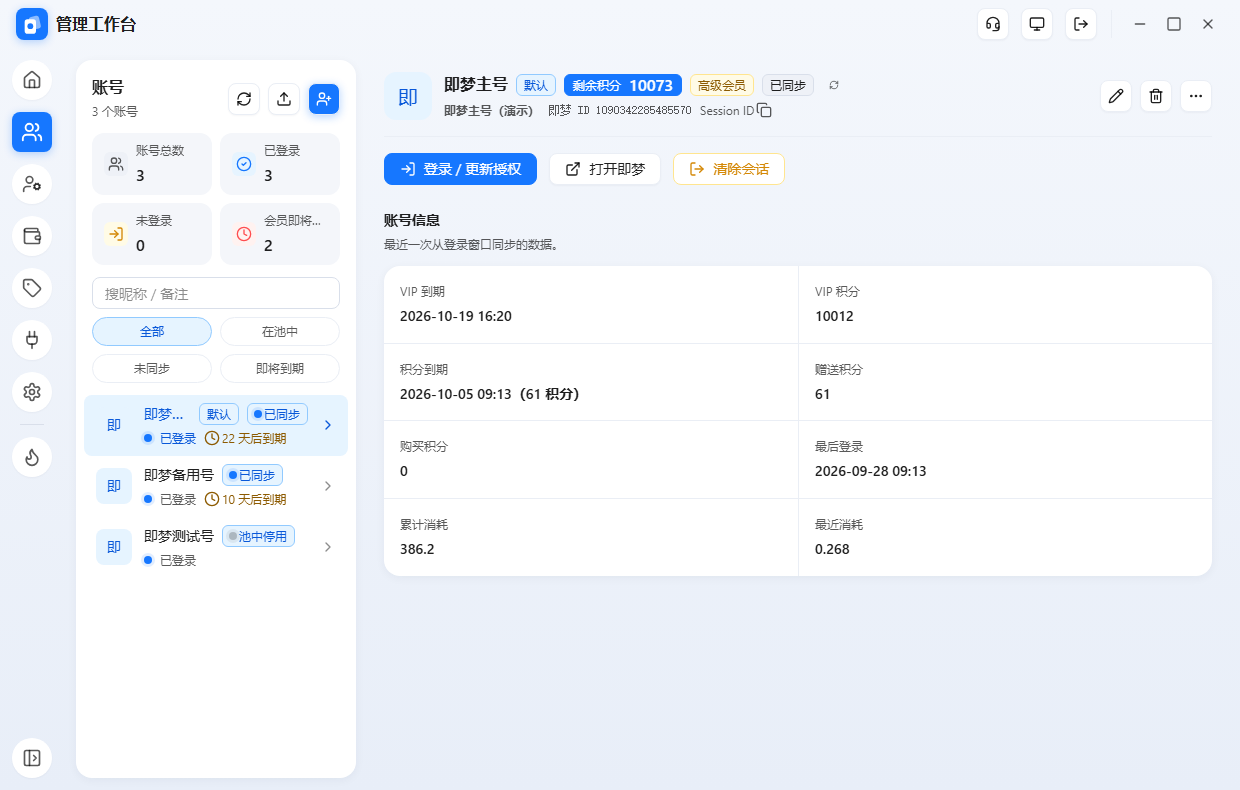This screenshot has width=1240, height=790.
Task: Click the 账号总数 stat card
Action: 152,164
